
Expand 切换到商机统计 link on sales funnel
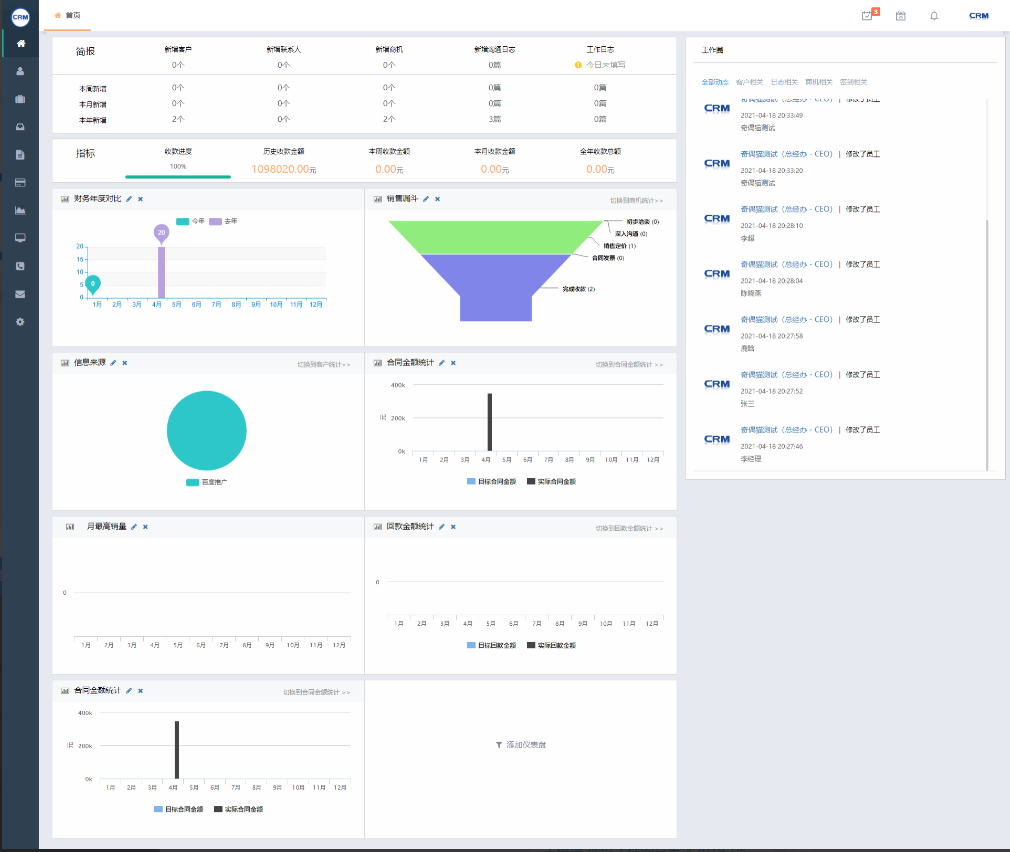(x=636, y=200)
